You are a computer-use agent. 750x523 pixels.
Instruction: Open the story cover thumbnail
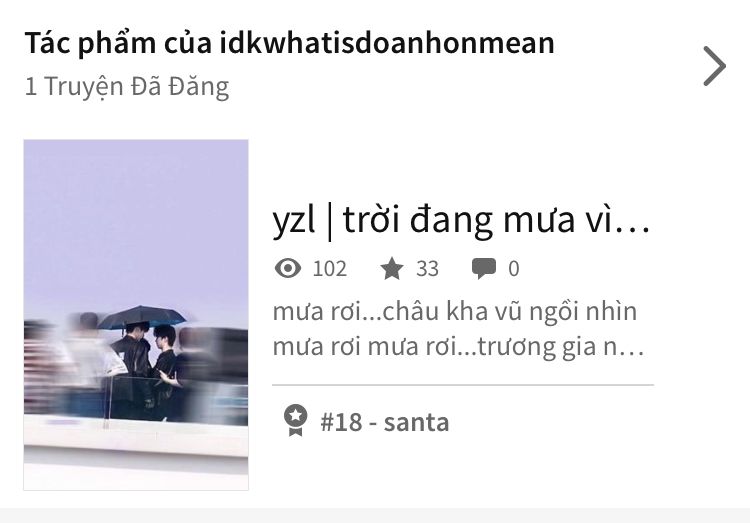tap(136, 315)
